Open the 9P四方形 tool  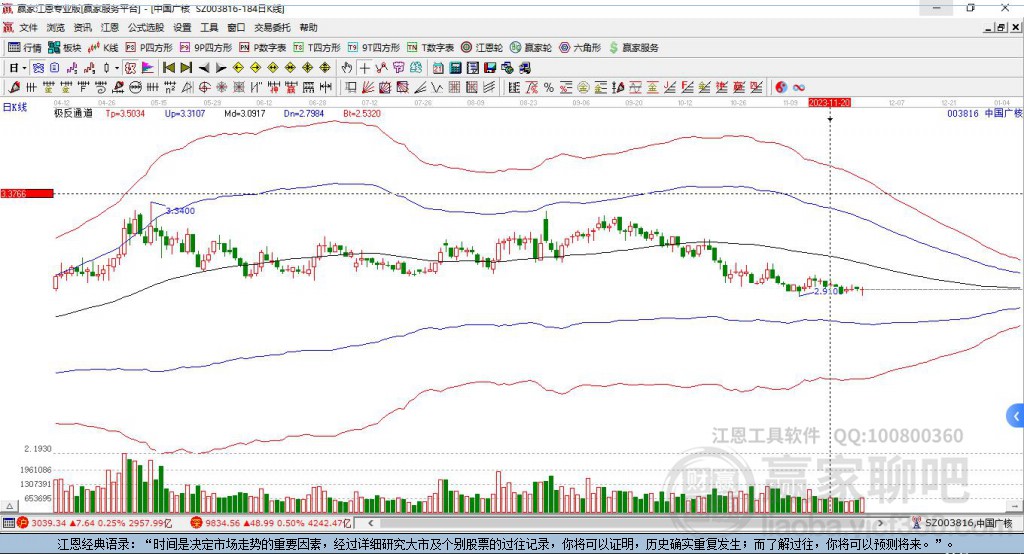point(206,48)
